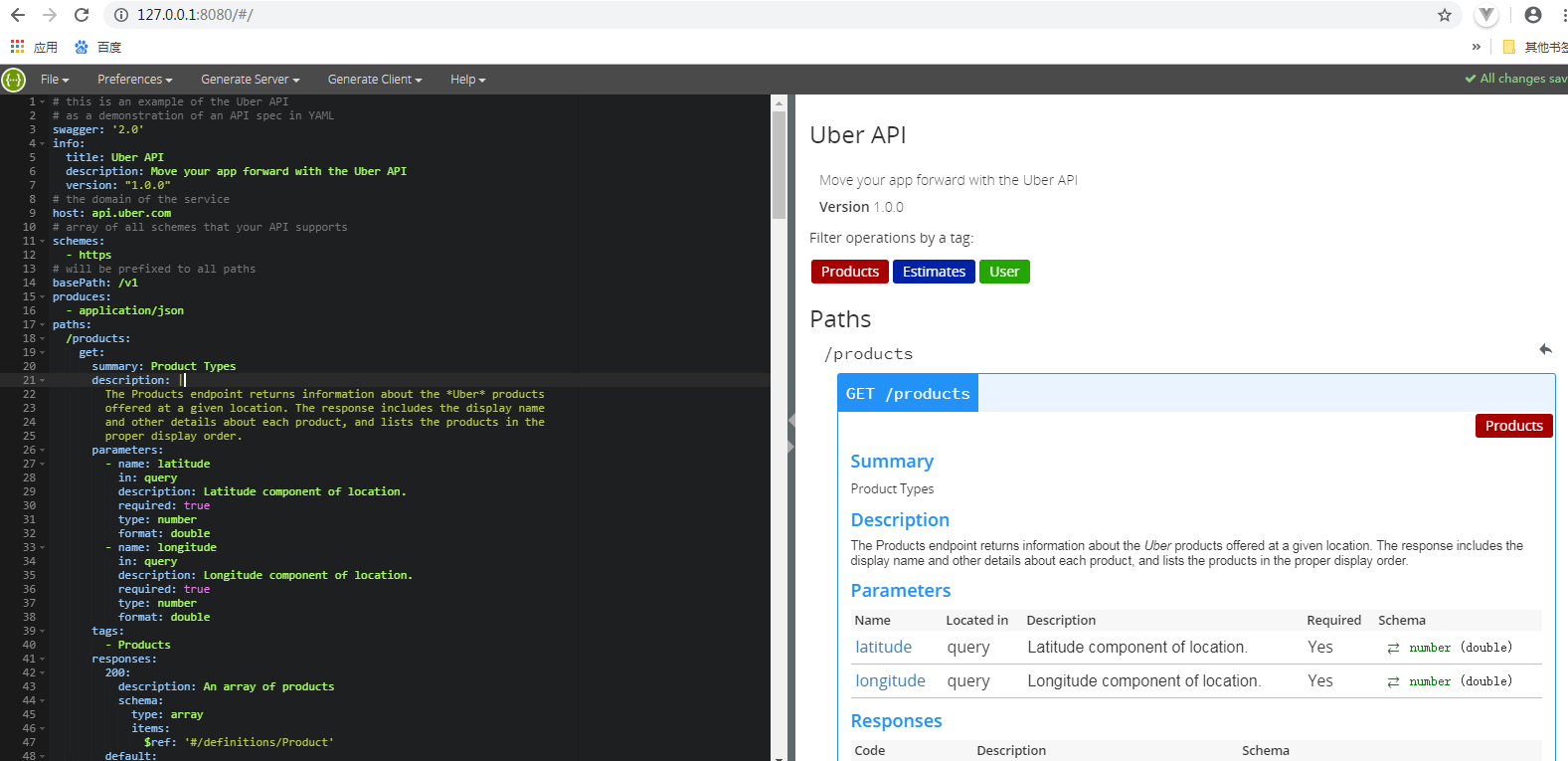Filter operations by the Products tag
This screenshot has width=1568, height=761.
pyautogui.click(x=850, y=272)
